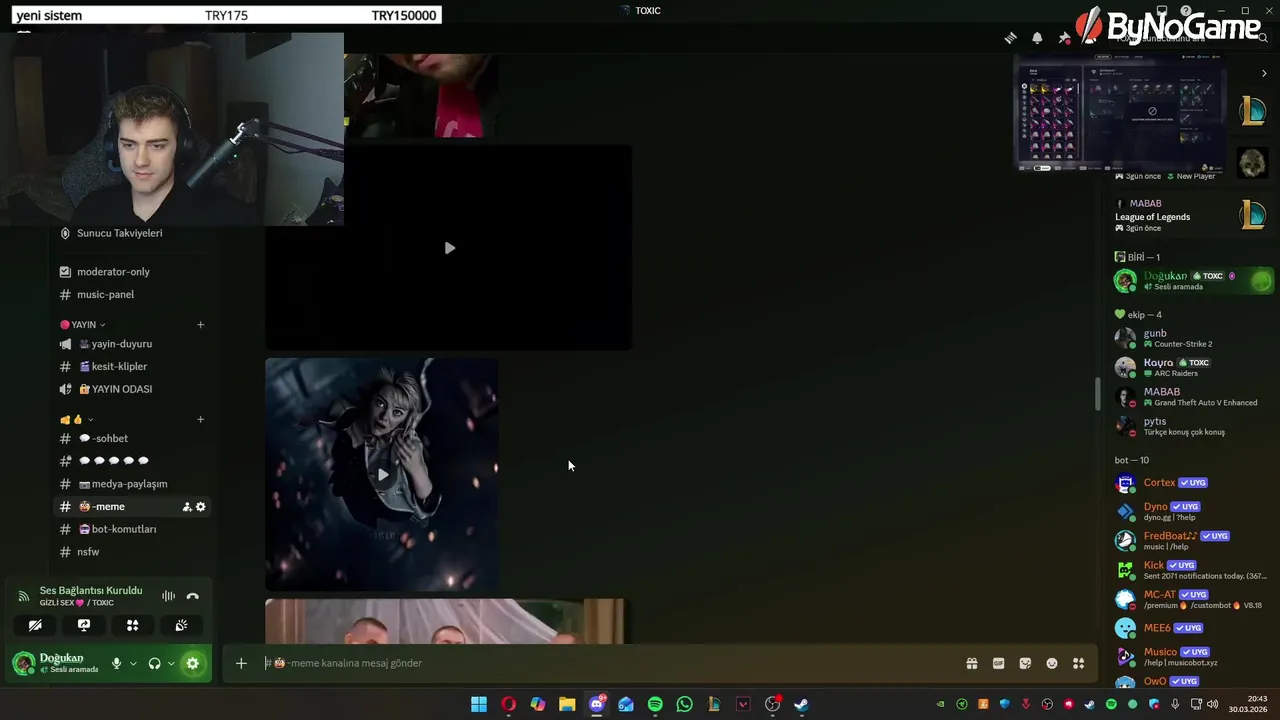Open system volume tray icon
The width and height of the screenshot is (1280, 720).
point(1214,704)
